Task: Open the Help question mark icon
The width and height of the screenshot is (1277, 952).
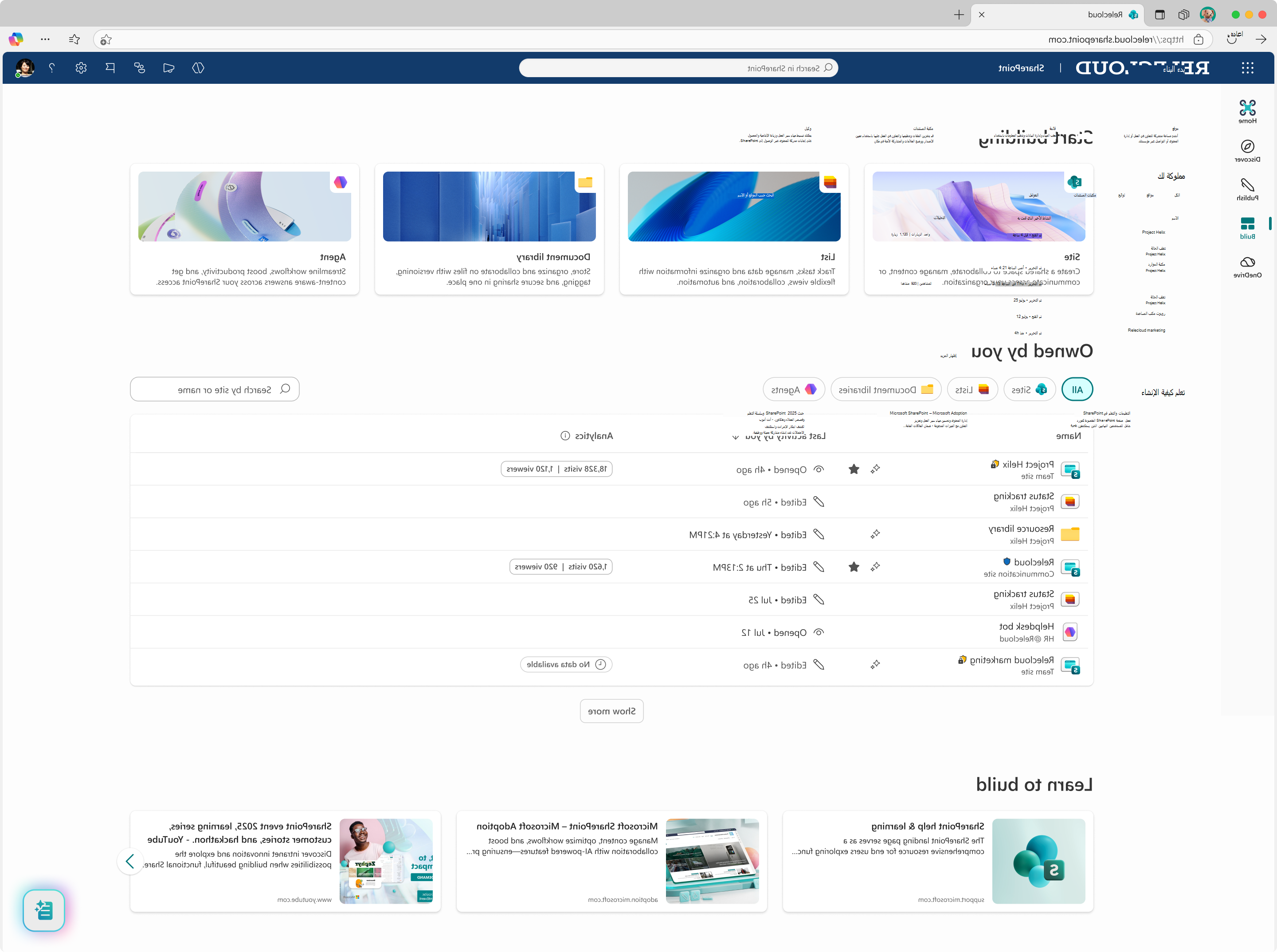Action: tap(52, 68)
